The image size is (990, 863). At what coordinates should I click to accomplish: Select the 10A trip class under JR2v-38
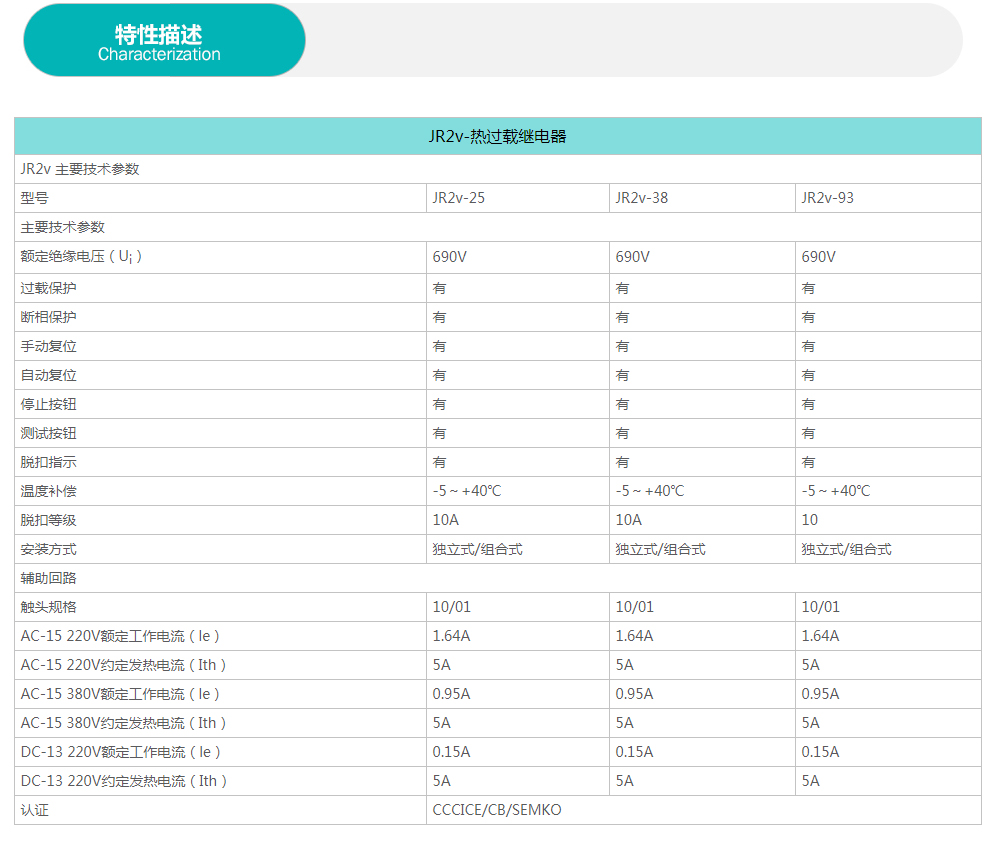(x=629, y=520)
